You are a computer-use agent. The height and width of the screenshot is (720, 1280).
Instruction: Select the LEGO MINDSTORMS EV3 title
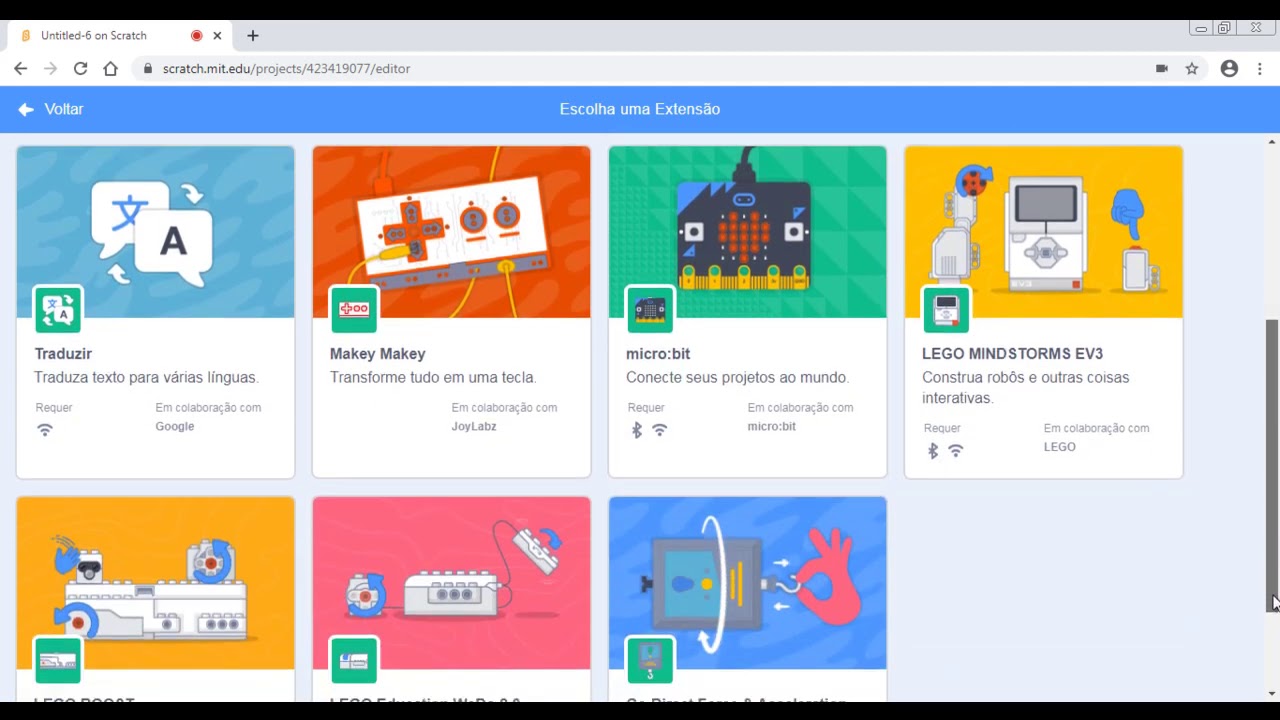click(x=1012, y=354)
